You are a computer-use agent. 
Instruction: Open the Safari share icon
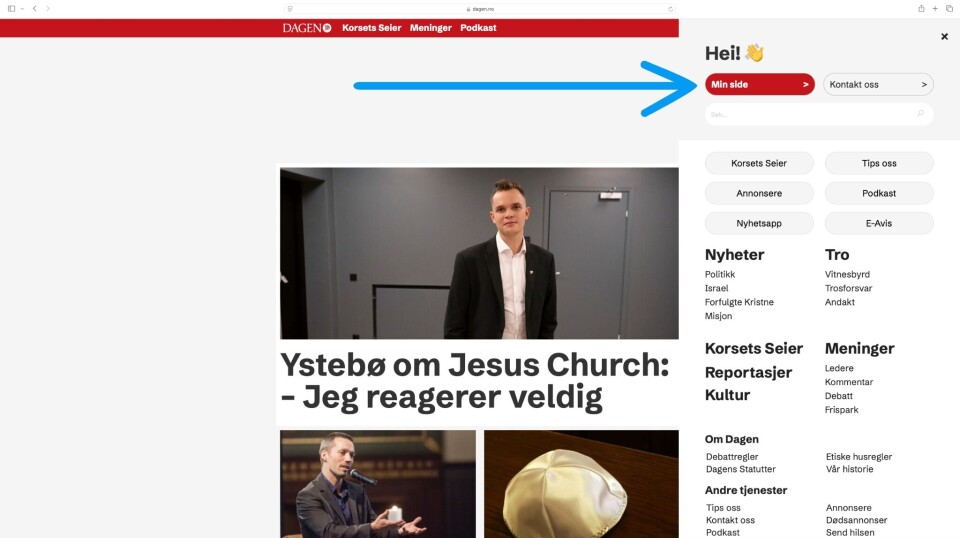tap(921, 9)
